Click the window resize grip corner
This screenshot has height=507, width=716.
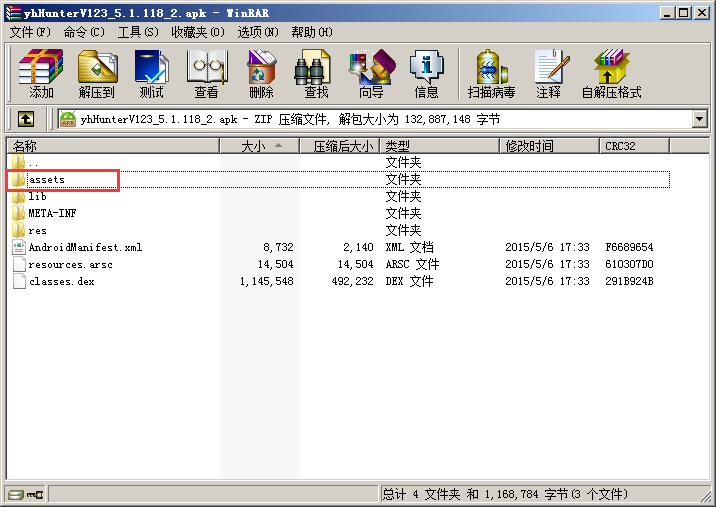[x=705, y=495]
